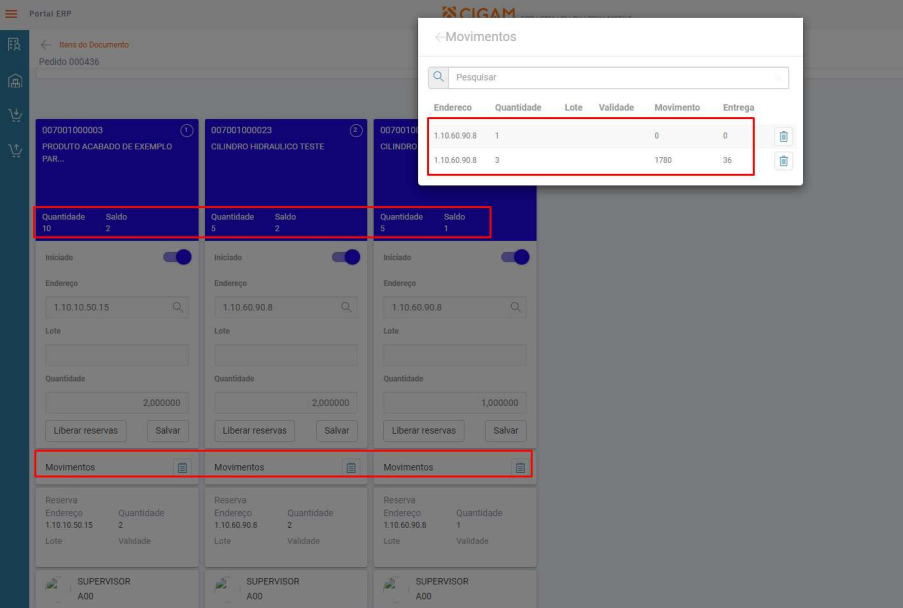
Task: Click Salvar in CILINDRO HIDRAULICO TESTE card
Action: [x=337, y=430]
